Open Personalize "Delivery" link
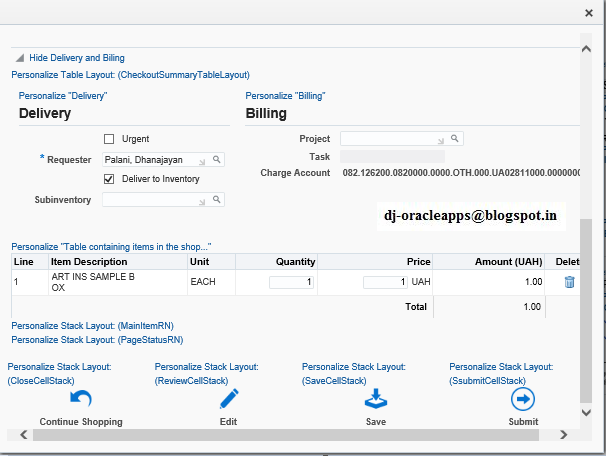 click(x=63, y=95)
